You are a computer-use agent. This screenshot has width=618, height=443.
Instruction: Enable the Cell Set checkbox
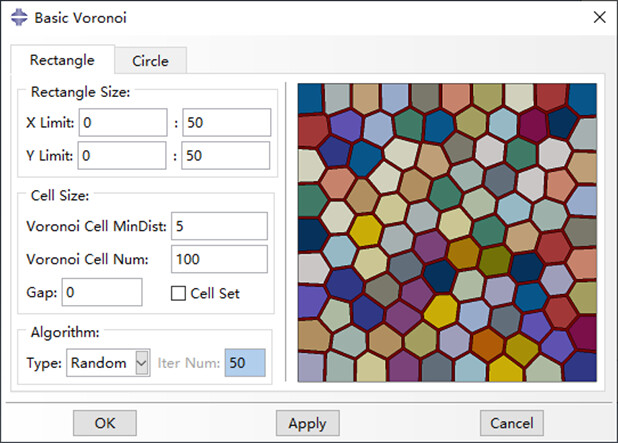click(x=179, y=294)
